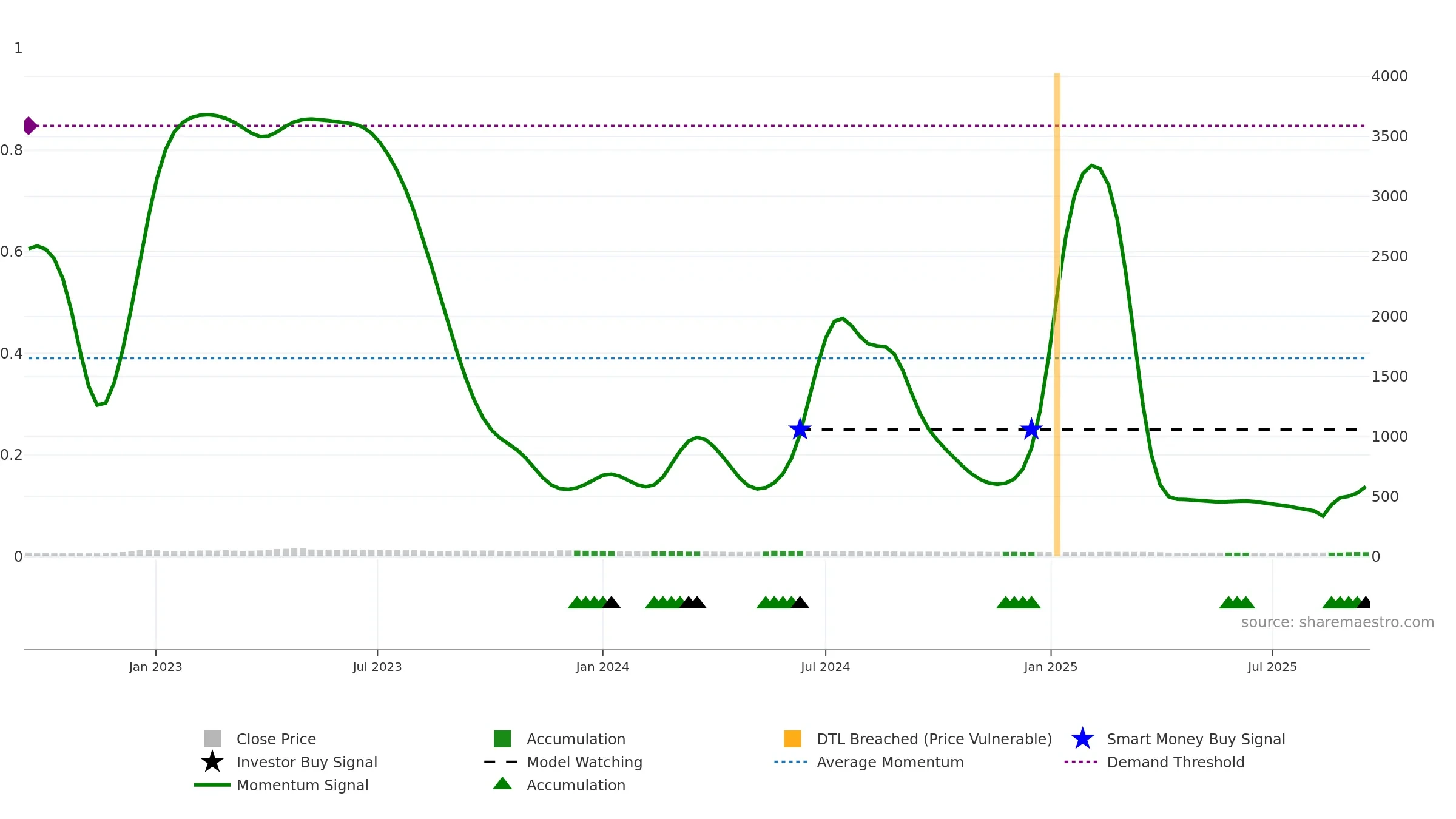
Task: Click the green Accumulation triangle legend icon
Action: tap(502, 784)
